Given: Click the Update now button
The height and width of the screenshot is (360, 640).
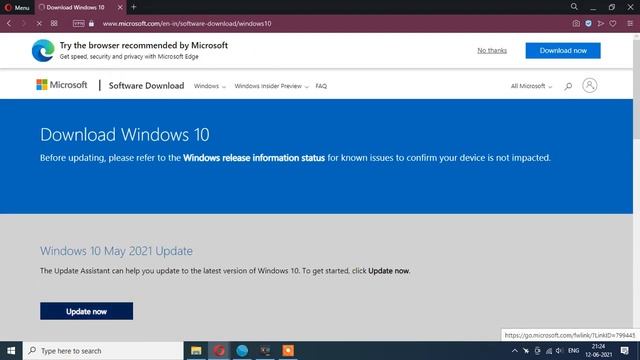Looking at the screenshot, I should 87,311.
